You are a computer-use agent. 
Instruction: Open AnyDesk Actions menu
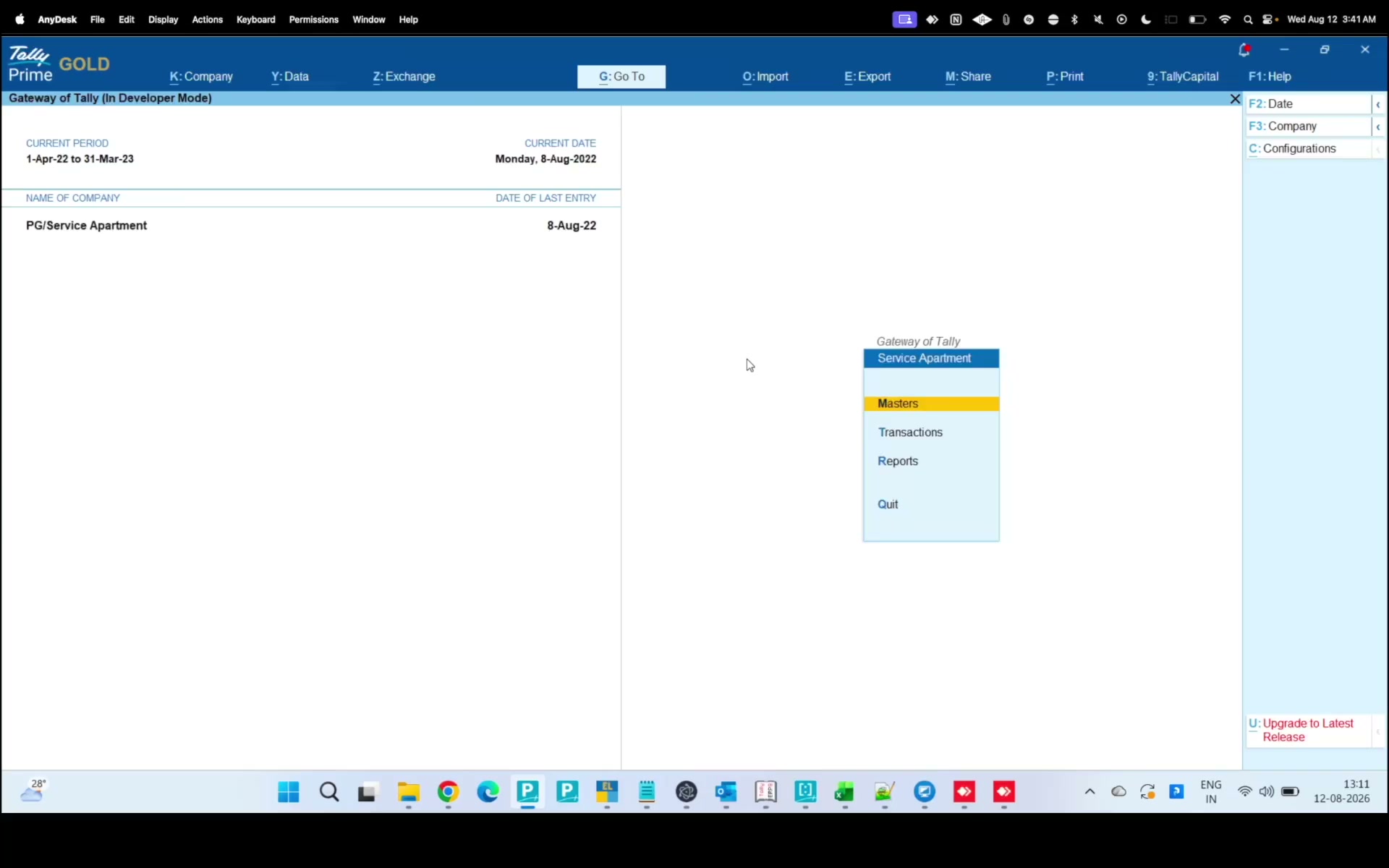click(207, 20)
